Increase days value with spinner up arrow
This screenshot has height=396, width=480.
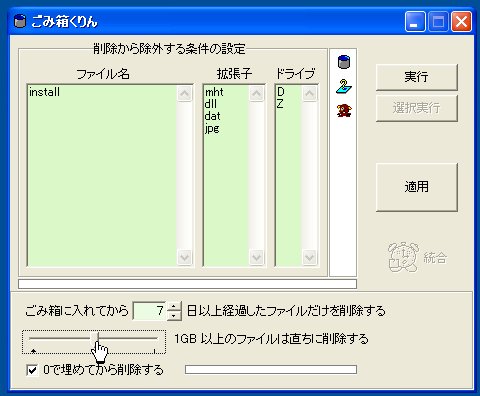(174, 306)
